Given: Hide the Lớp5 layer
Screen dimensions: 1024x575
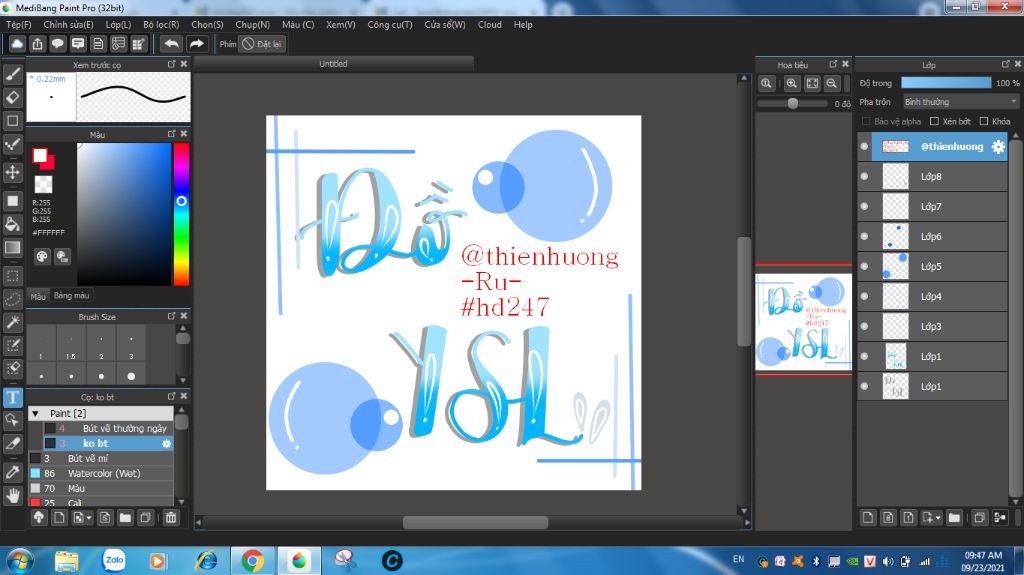Looking at the screenshot, I should [x=865, y=267].
